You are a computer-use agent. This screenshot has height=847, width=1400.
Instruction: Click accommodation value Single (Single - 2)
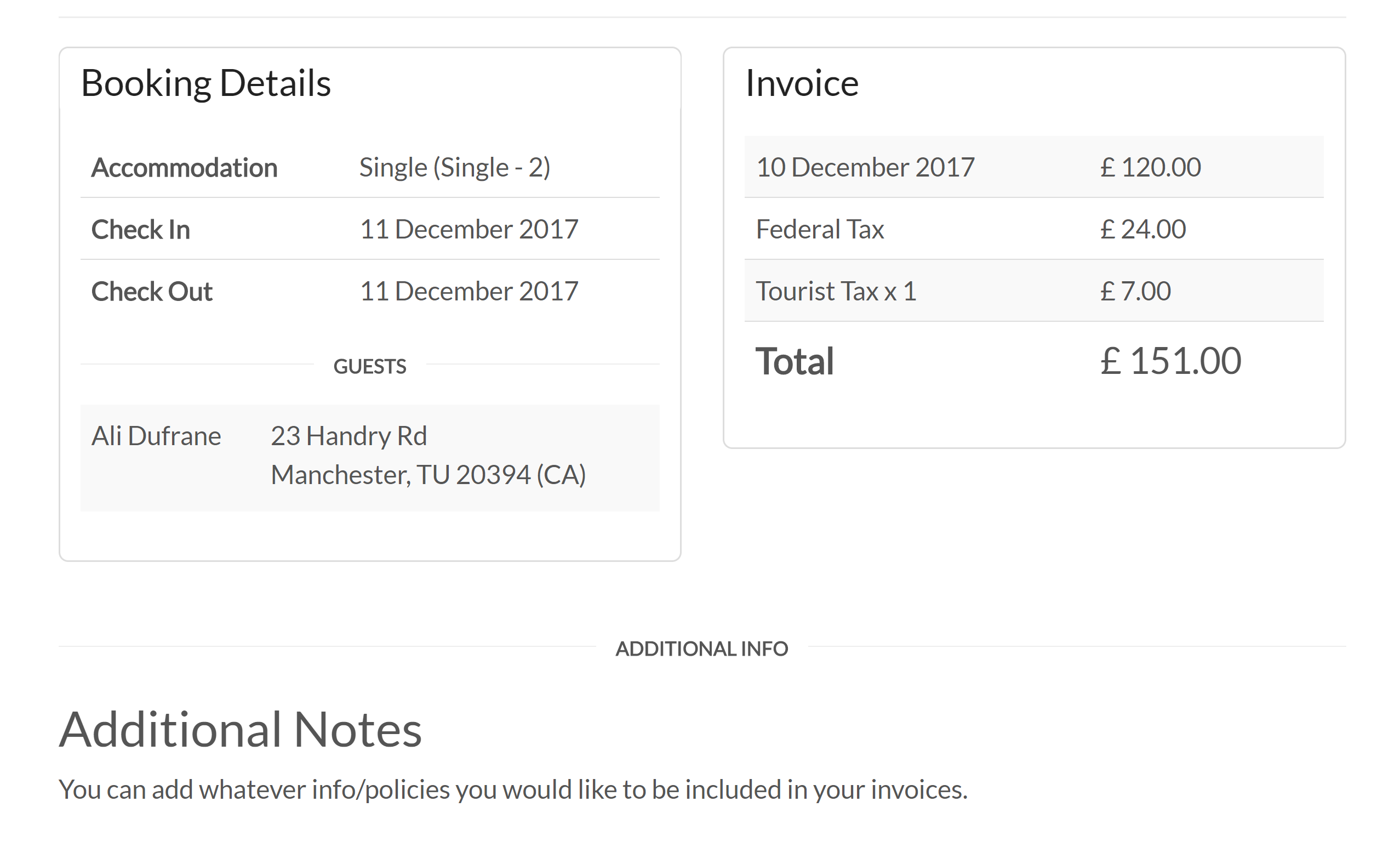[x=455, y=167]
